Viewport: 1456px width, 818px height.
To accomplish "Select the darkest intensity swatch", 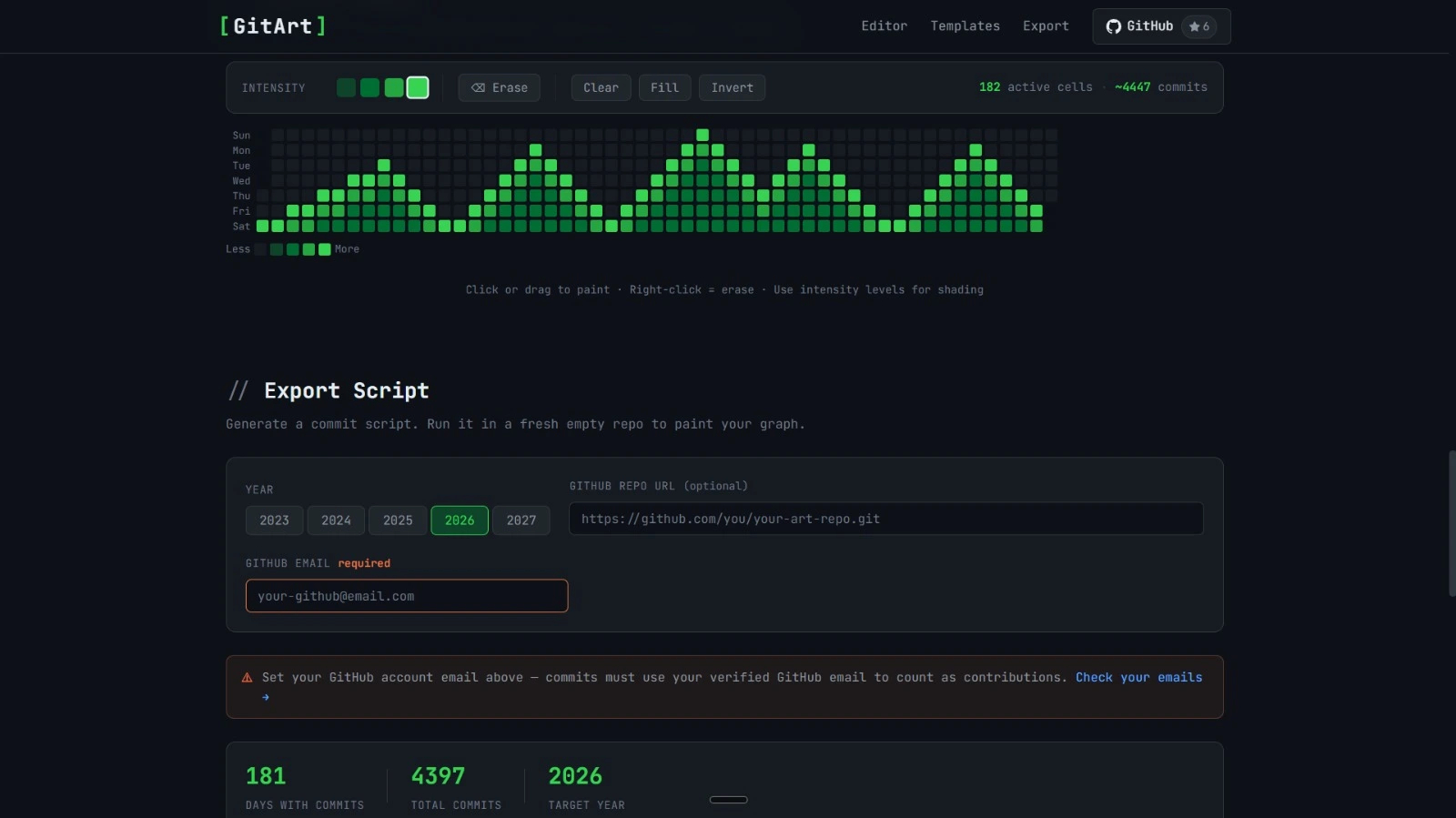I will point(346,87).
